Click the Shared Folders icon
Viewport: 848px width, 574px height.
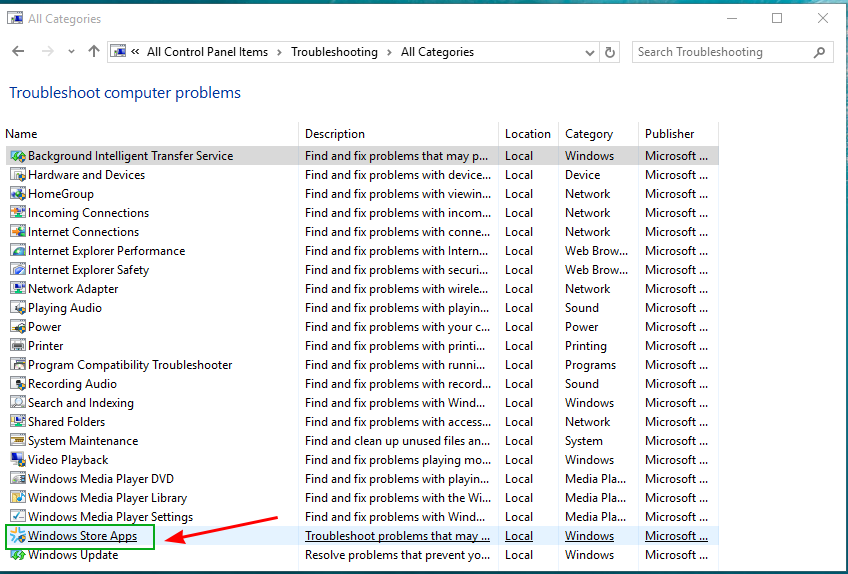(x=18, y=422)
